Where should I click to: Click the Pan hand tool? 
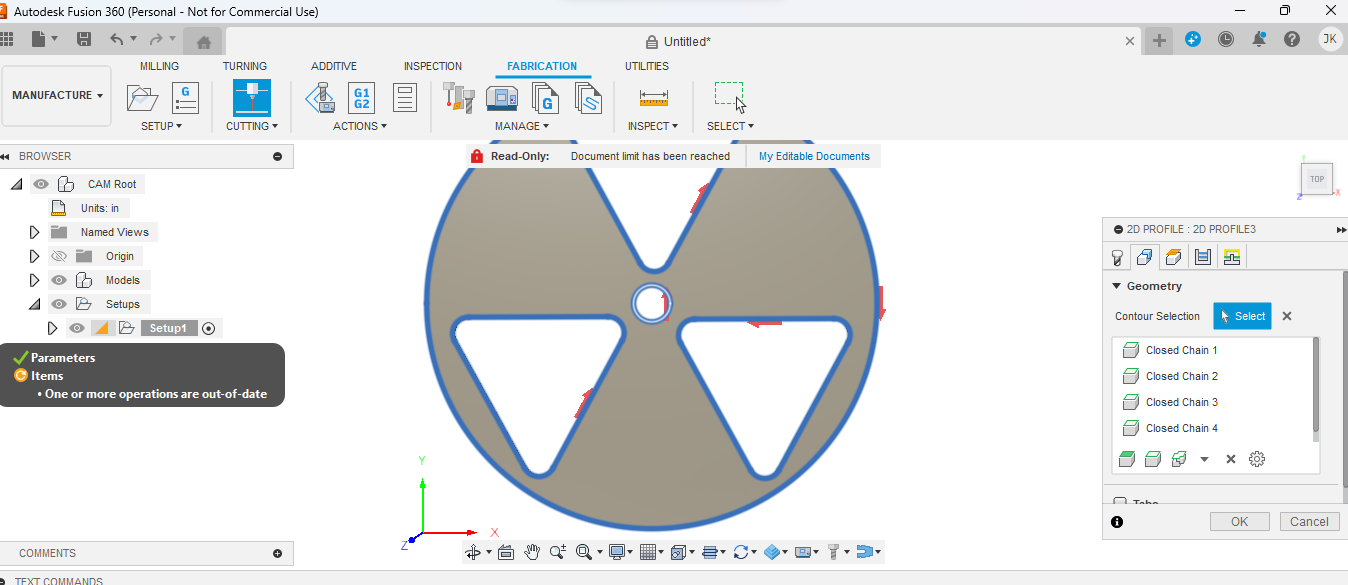(x=532, y=552)
